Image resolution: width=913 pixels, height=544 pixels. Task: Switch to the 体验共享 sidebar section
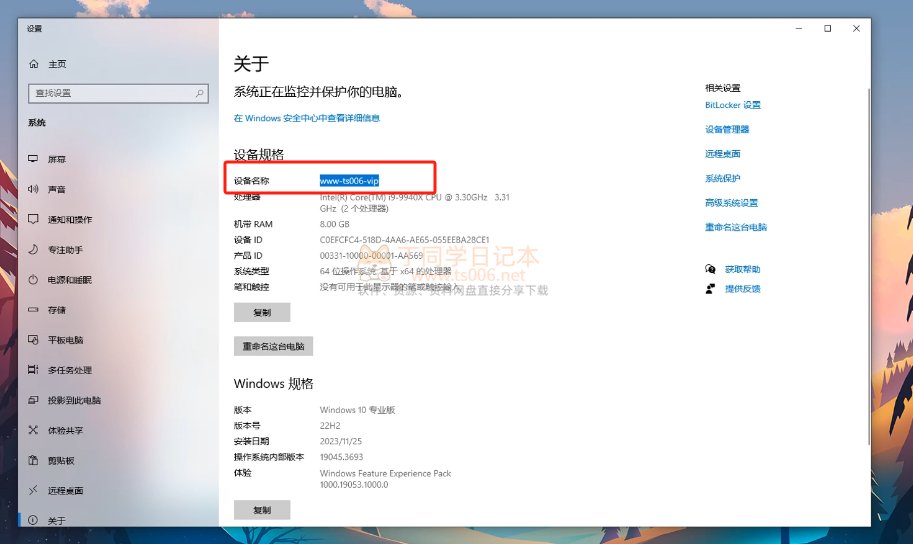point(66,430)
